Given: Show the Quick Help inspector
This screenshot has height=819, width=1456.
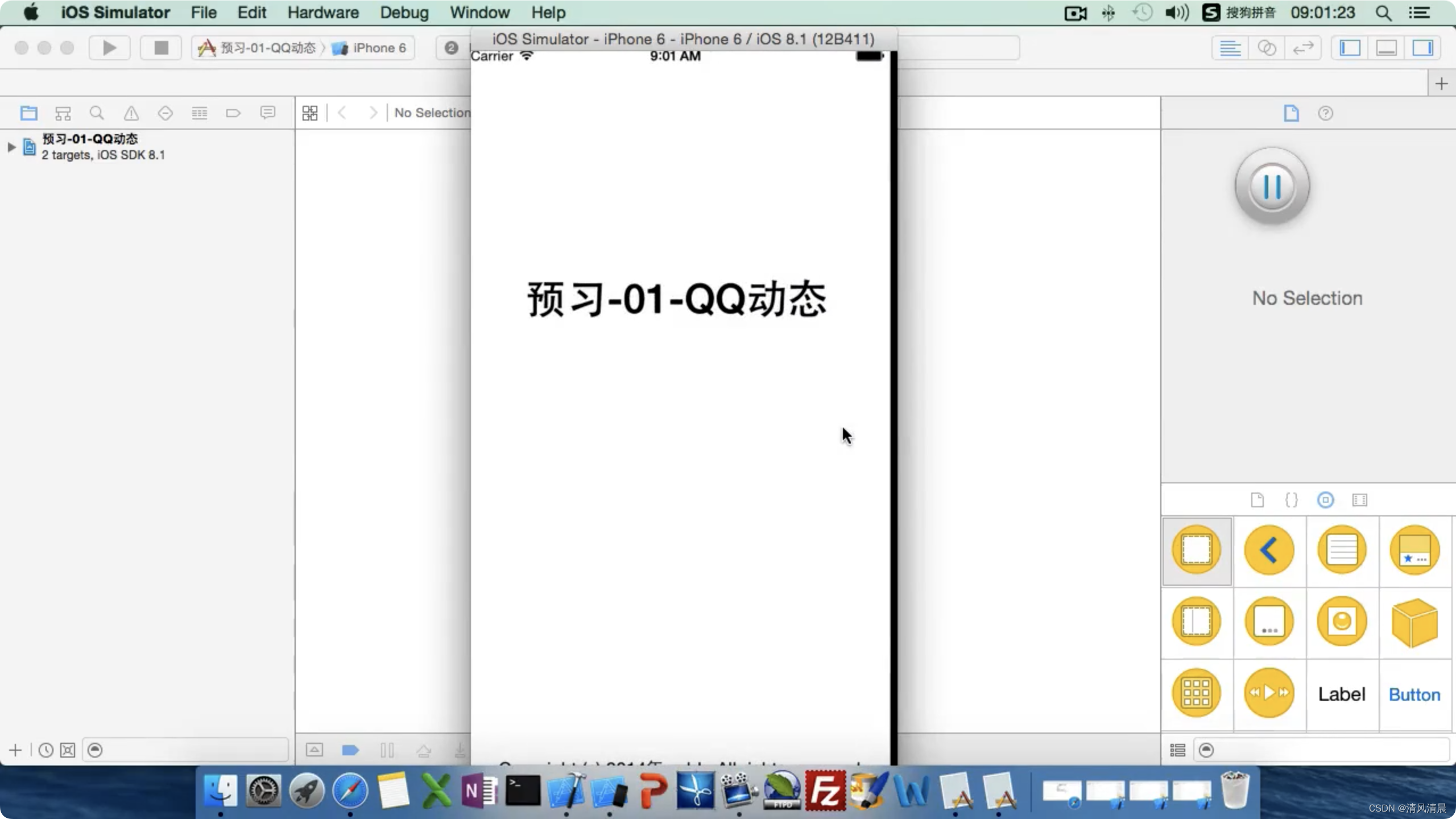Looking at the screenshot, I should pos(1325,113).
